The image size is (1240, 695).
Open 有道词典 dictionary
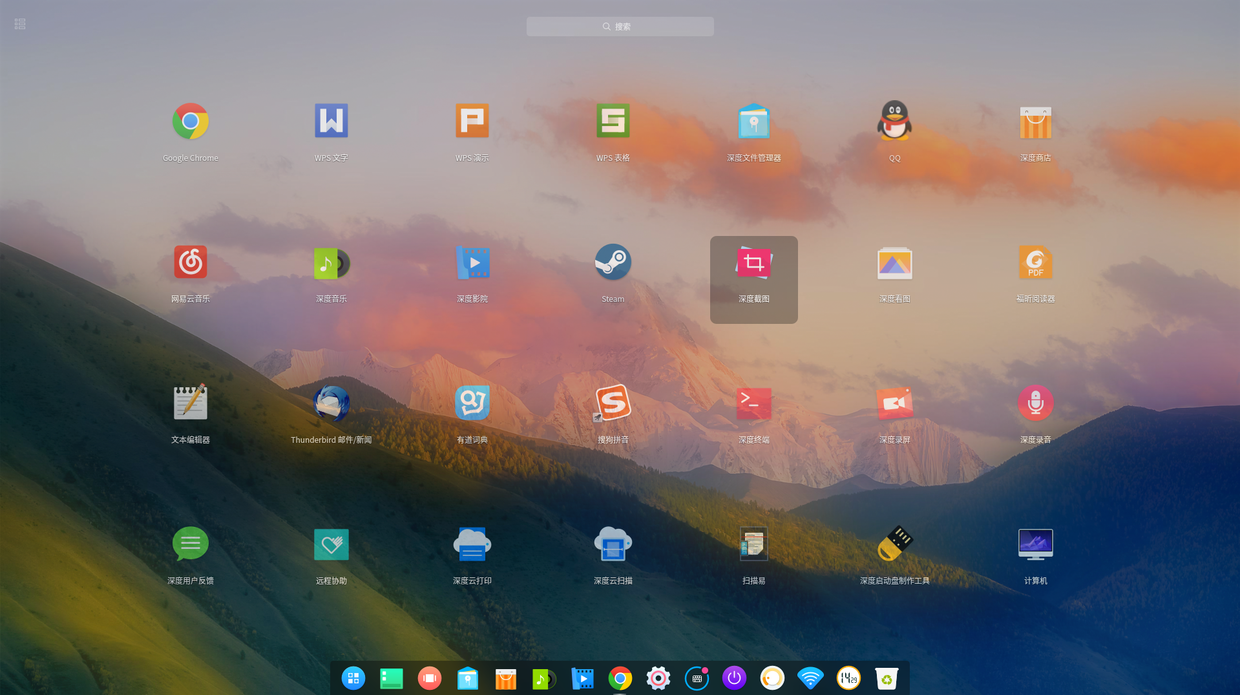point(472,403)
